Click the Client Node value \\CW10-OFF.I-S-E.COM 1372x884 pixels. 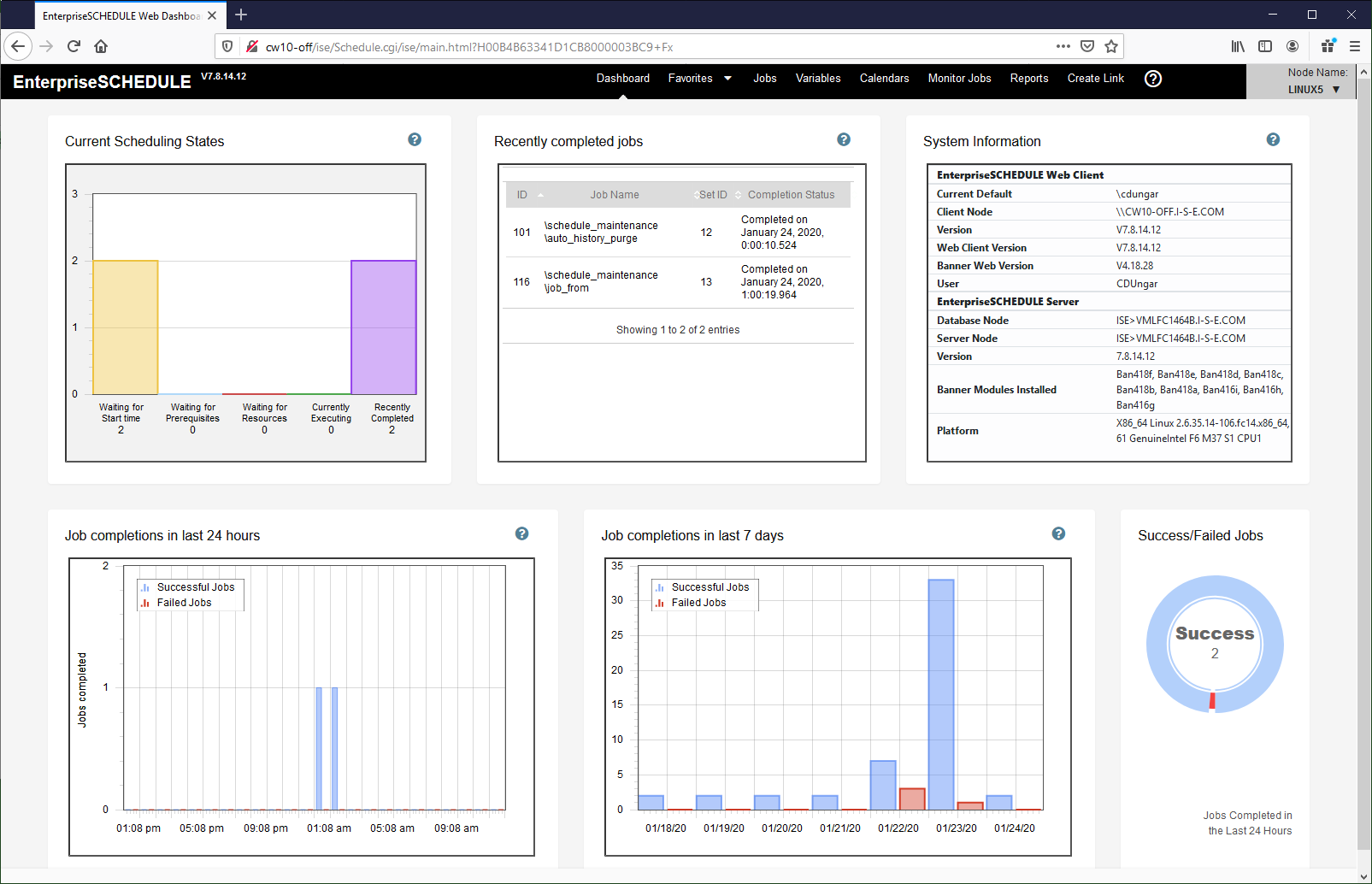tap(1169, 212)
